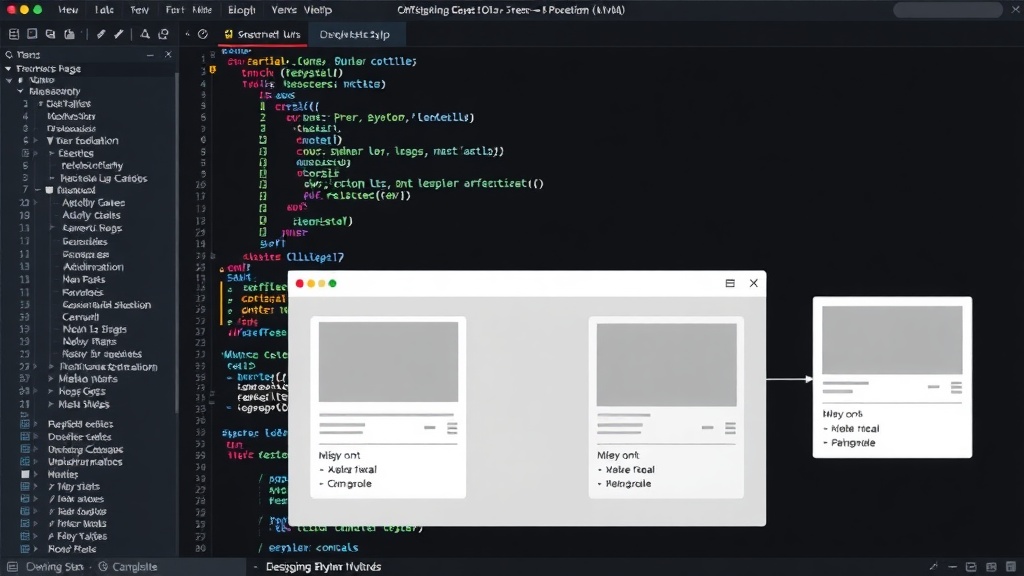Toggle the white checkbox beside 'Hantles'

25,474
